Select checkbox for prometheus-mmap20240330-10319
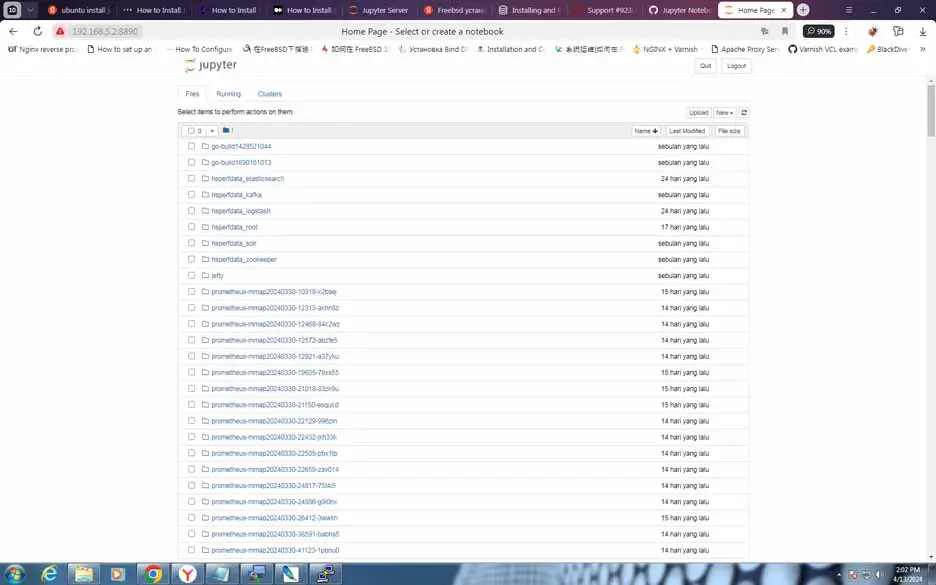936x585 pixels. (191, 291)
